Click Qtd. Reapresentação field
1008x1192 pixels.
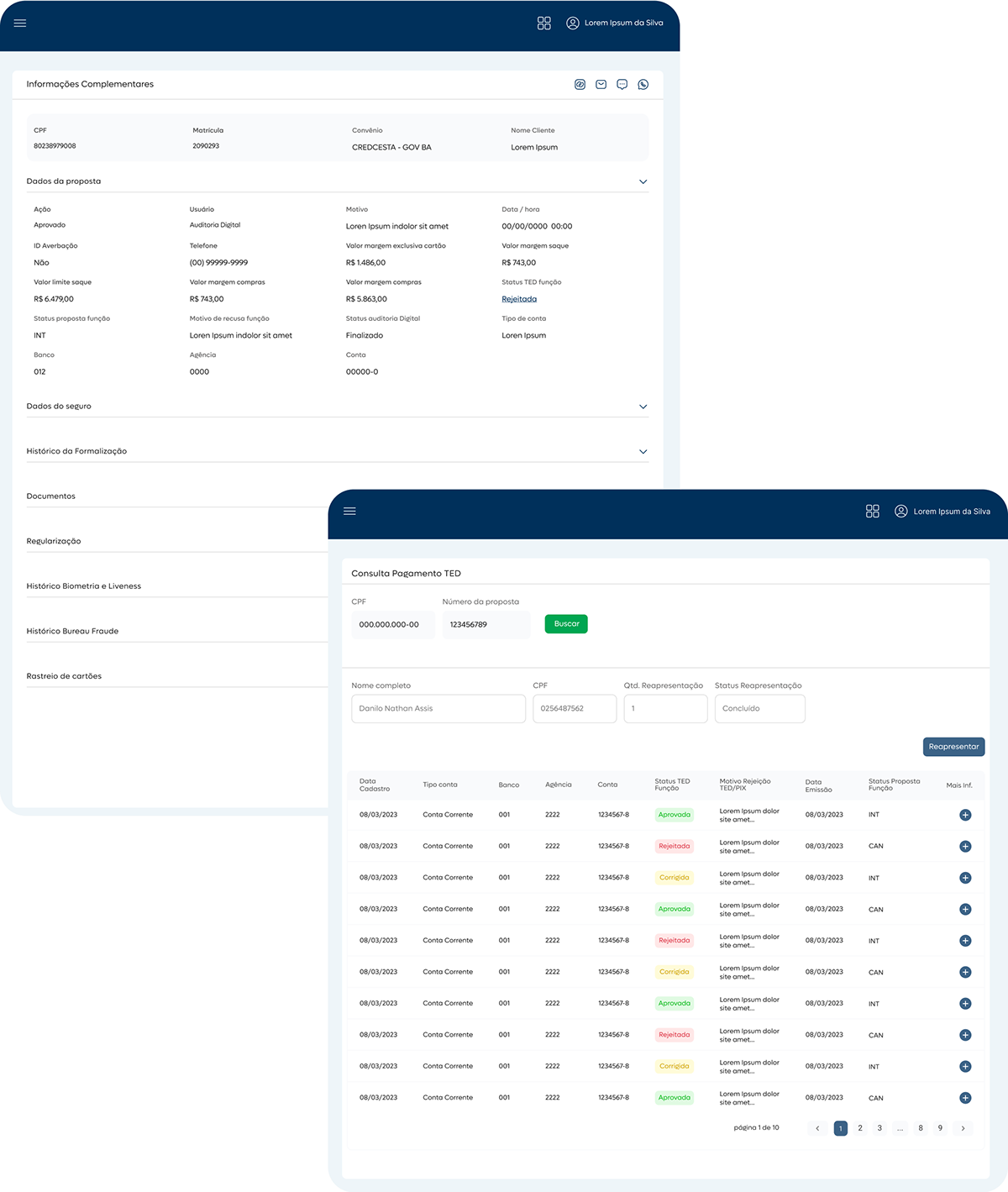click(x=665, y=708)
